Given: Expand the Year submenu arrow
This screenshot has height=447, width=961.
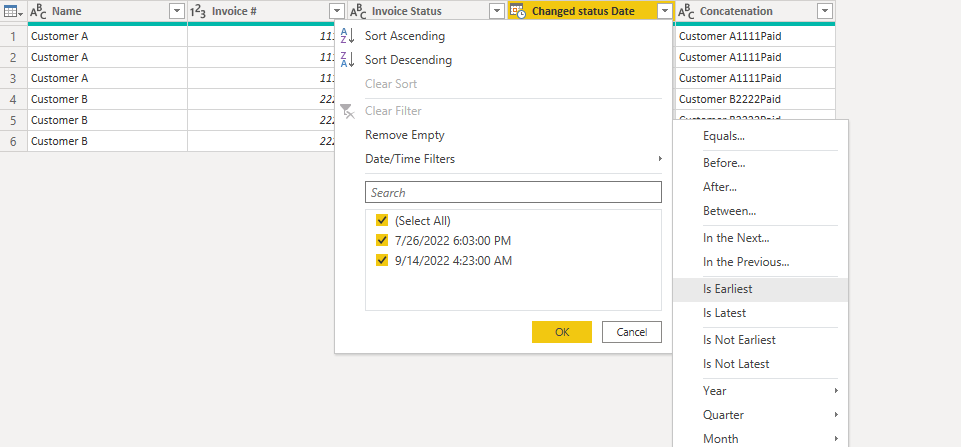Looking at the screenshot, I should 837,391.
